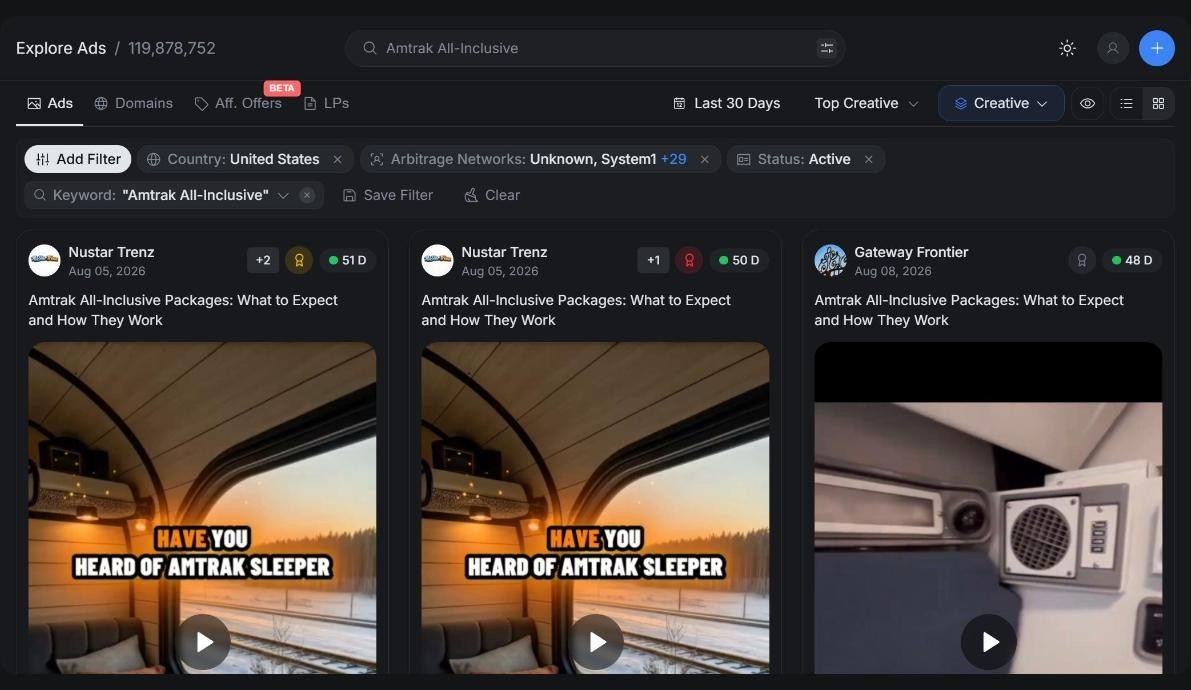Click 51 D active status badge
Image resolution: width=1191 pixels, height=690 pixels.
coord(348,260)
